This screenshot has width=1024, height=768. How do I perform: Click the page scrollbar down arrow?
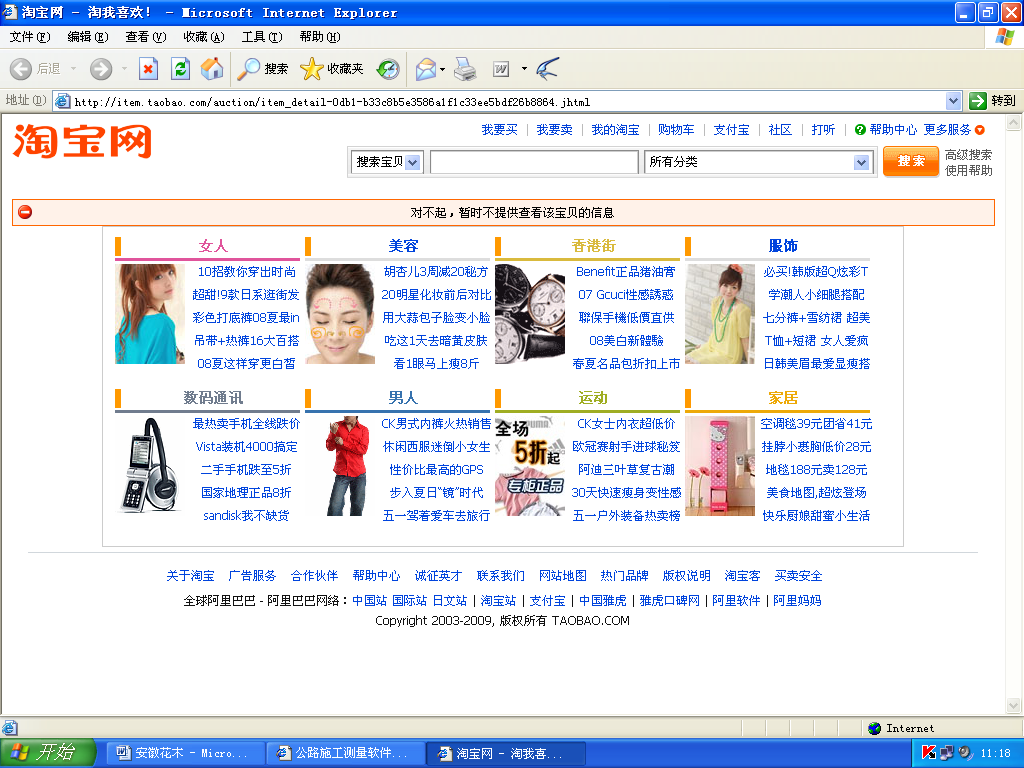[x=1014, y=705]
